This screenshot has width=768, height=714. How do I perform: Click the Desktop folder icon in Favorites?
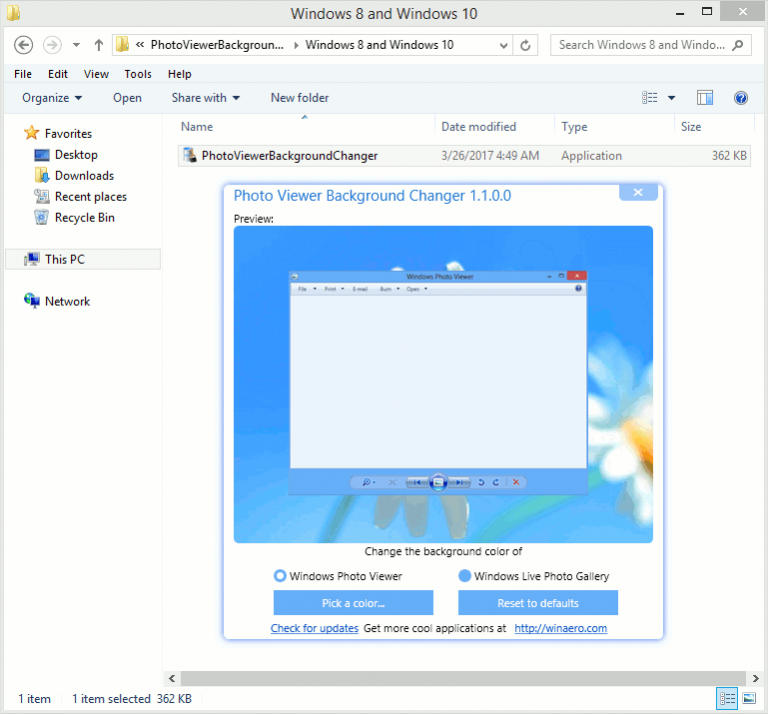pos(42,155)
